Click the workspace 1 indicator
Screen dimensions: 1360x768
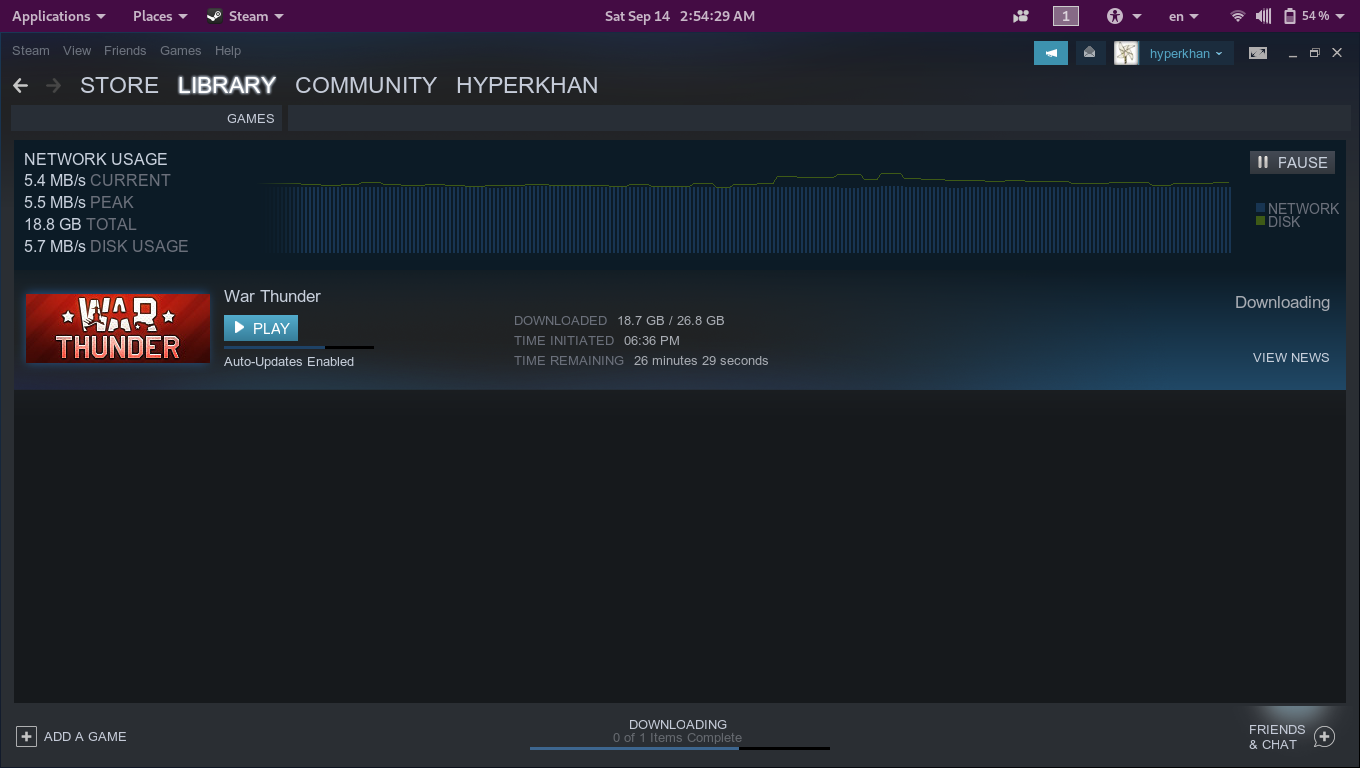pyautogui.click(x=1066, y=16)
